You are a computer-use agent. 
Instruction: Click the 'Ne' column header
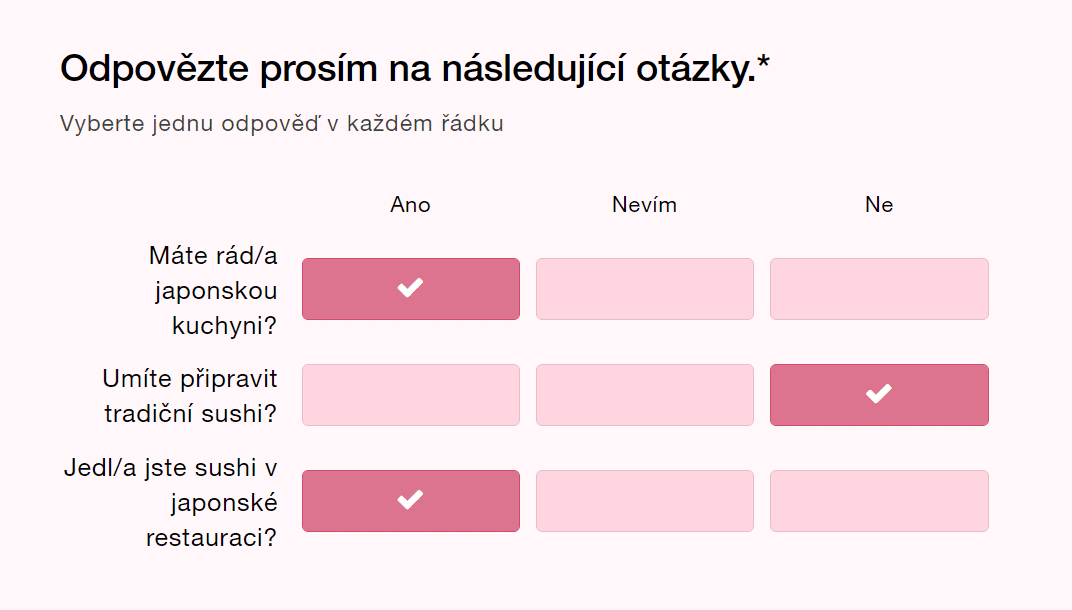point(879,205)
